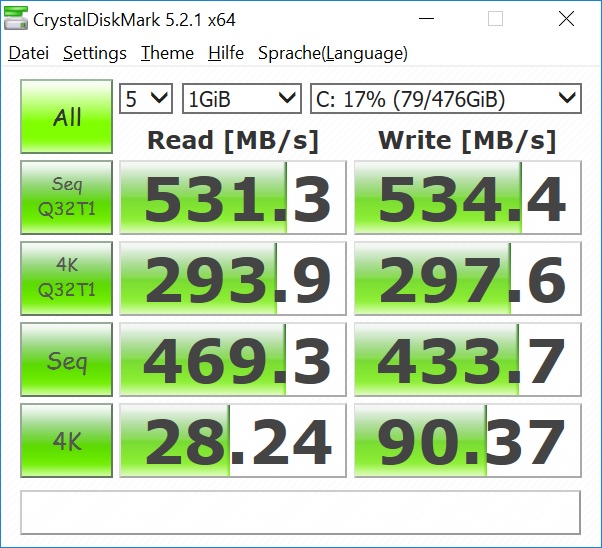Click the 4K Q32T1 read result 293.9
602x548 pixels.
(x=233, y=278)
